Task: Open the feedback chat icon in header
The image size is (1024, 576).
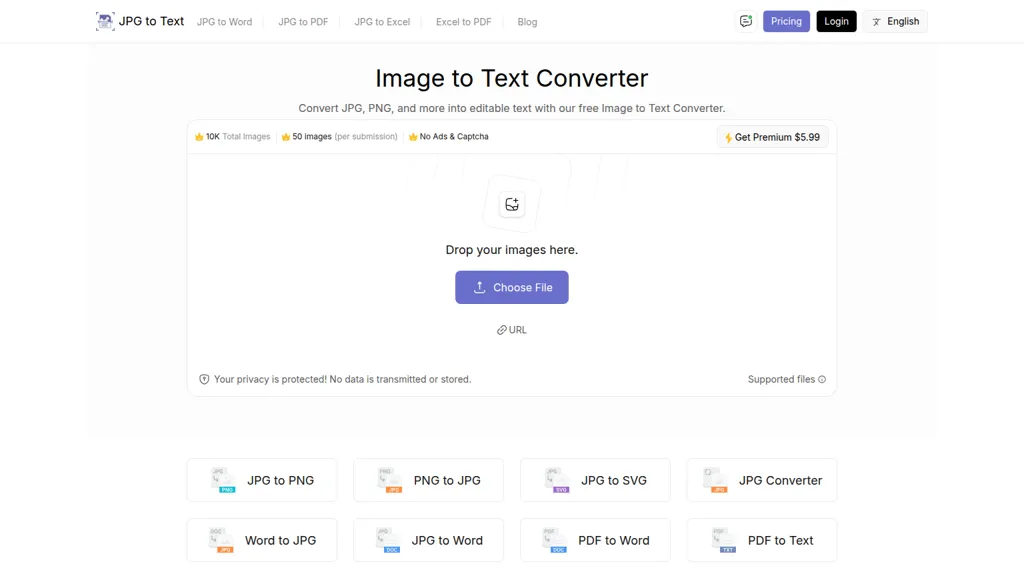Action: coord(746,22)
